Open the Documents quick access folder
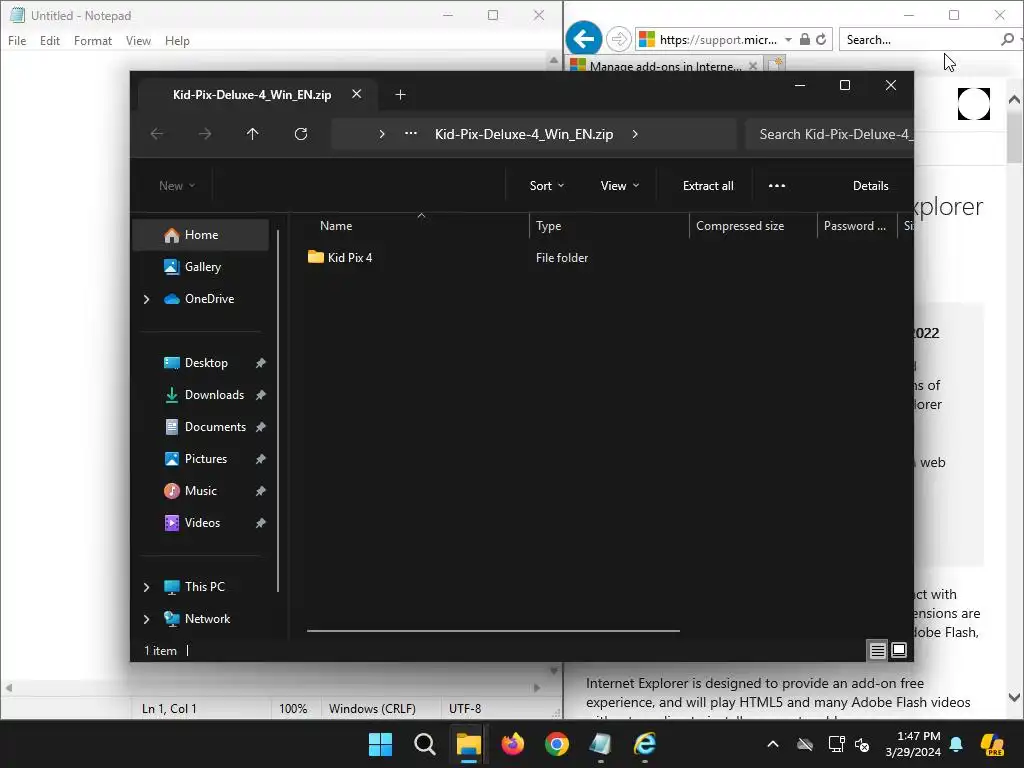The image size is (1024, 768). [215, 426]
